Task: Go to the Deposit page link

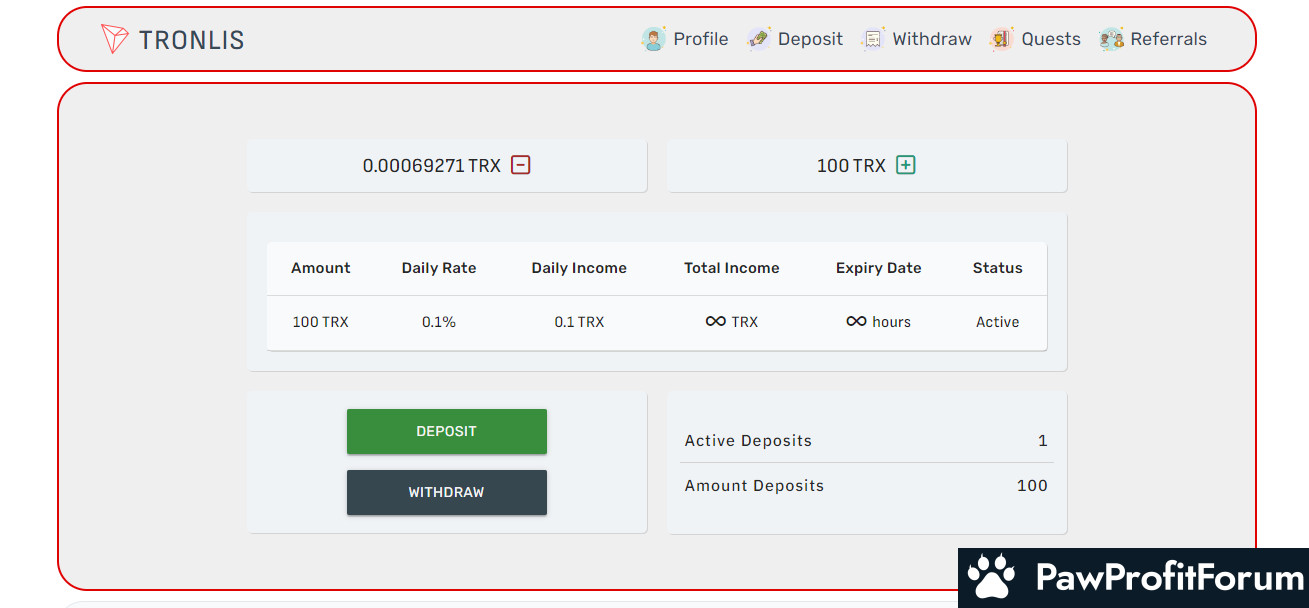Action: pos(810,39)
